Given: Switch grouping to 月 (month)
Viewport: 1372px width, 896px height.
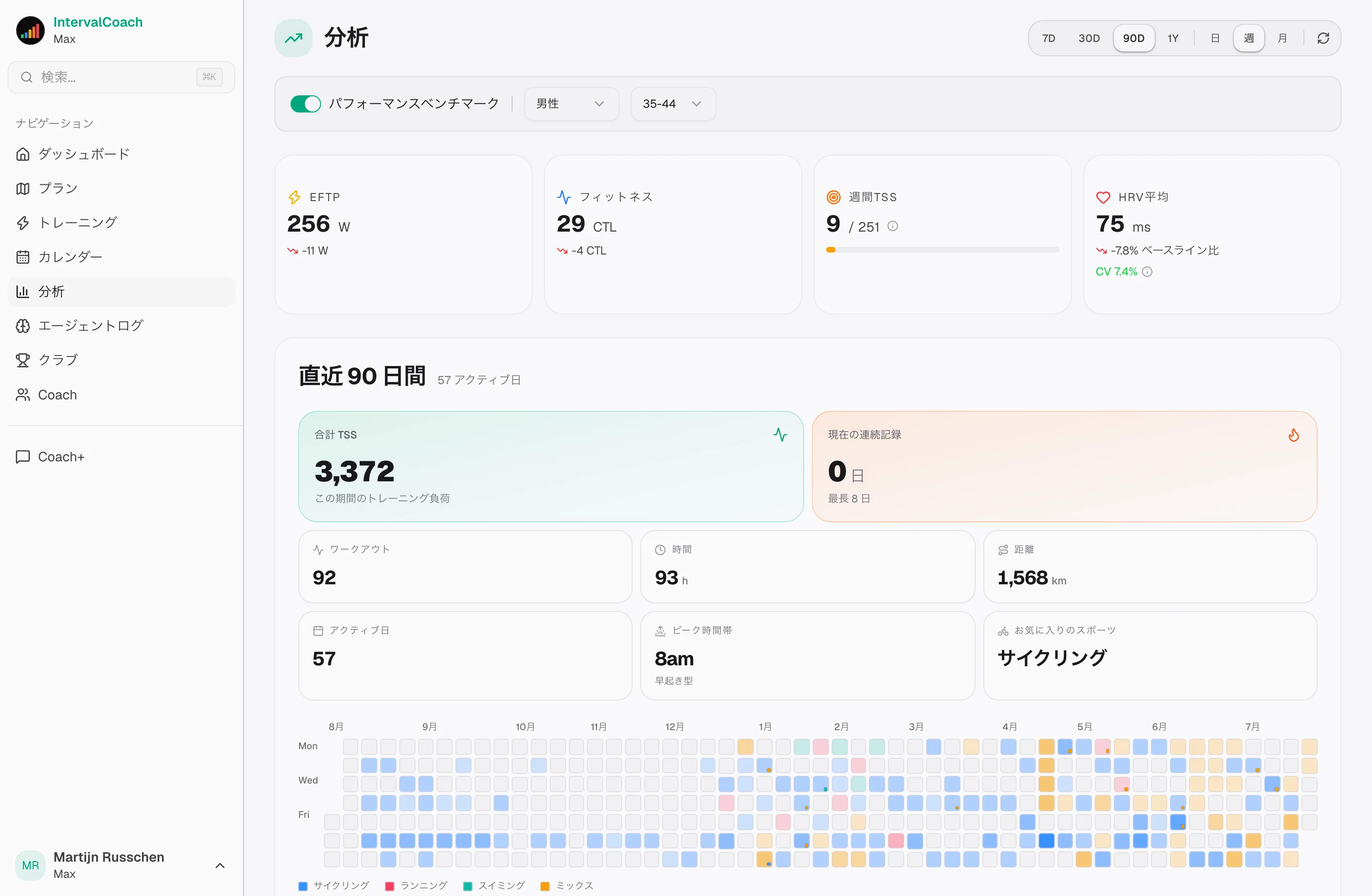Looking at the screenshot, I should tap(1282, 38).
